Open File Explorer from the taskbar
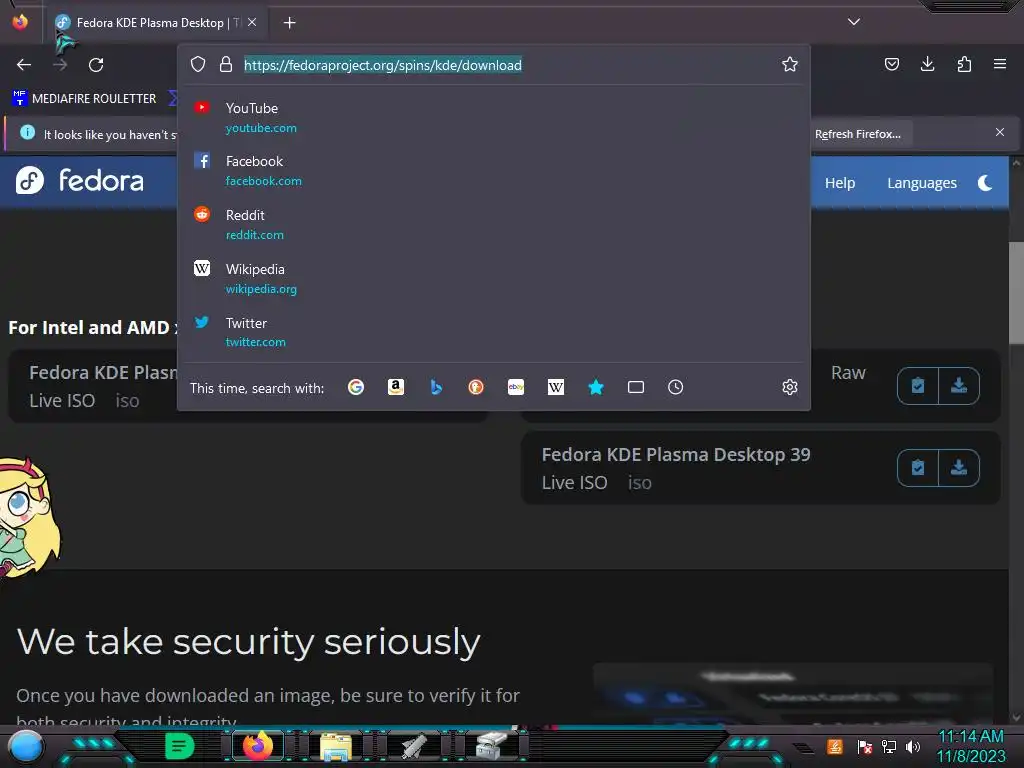The height and width of the screenshot is (768, 1024). point(336,746)
